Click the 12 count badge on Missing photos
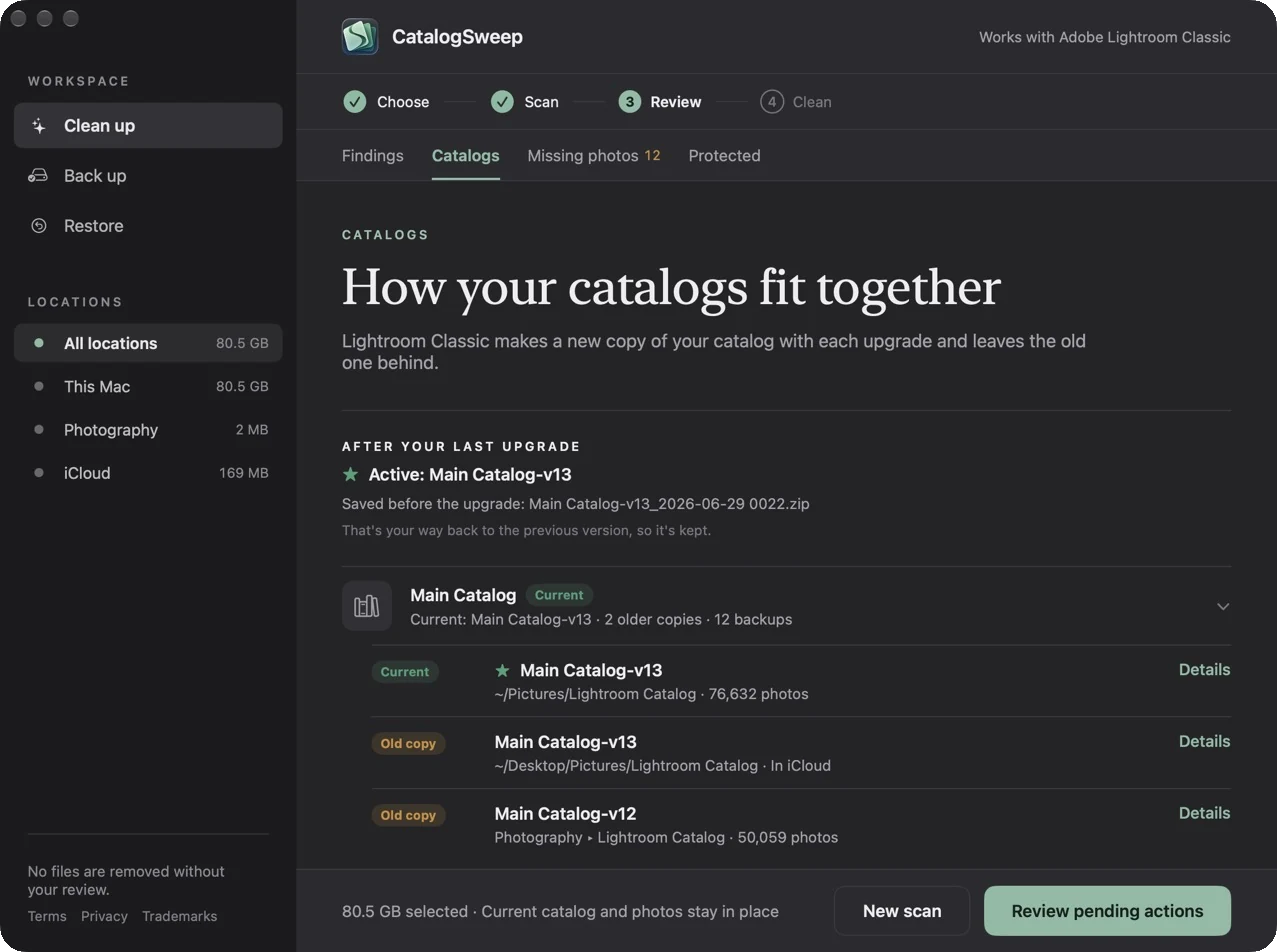 (x=652, y=155)
